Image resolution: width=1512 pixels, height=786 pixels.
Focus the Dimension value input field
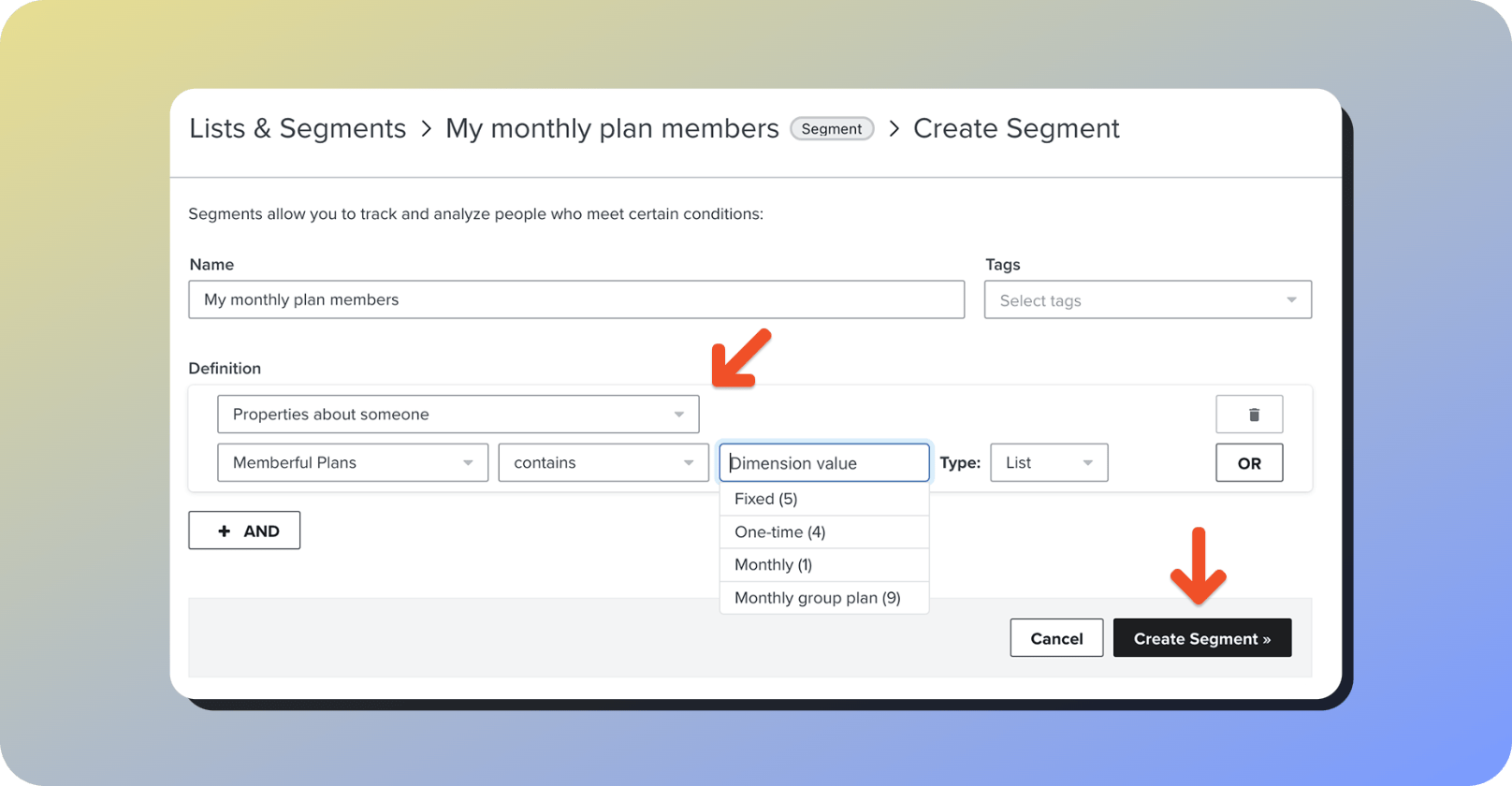point(823,463)
